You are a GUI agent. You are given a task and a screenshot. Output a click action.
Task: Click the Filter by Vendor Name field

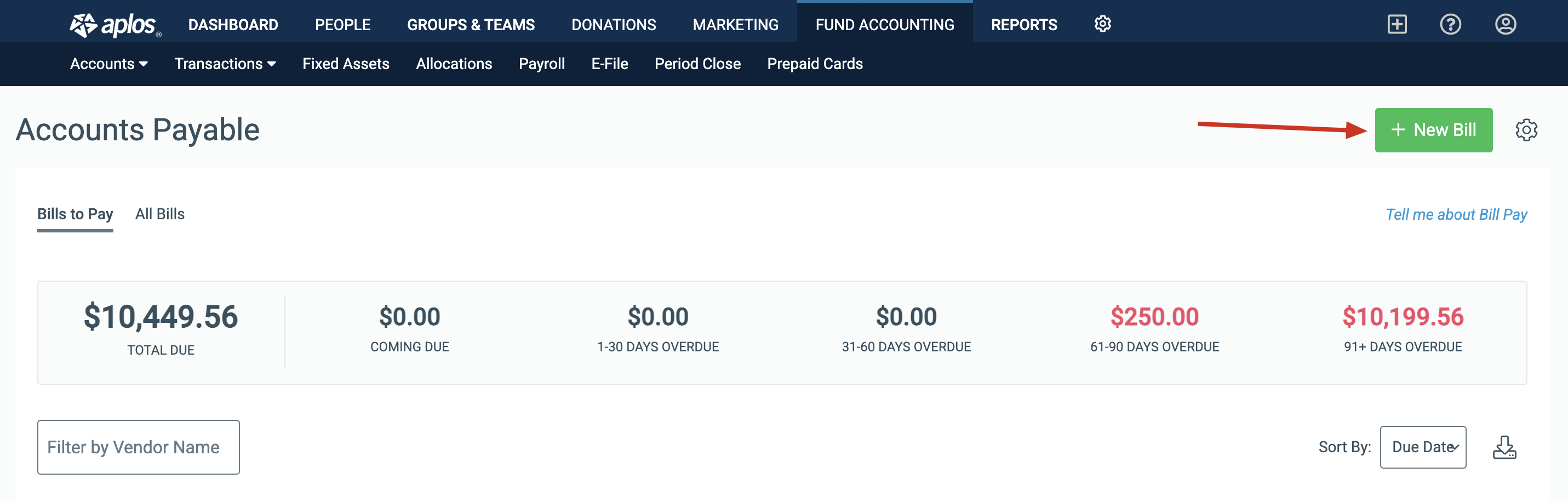click(138, 447)
